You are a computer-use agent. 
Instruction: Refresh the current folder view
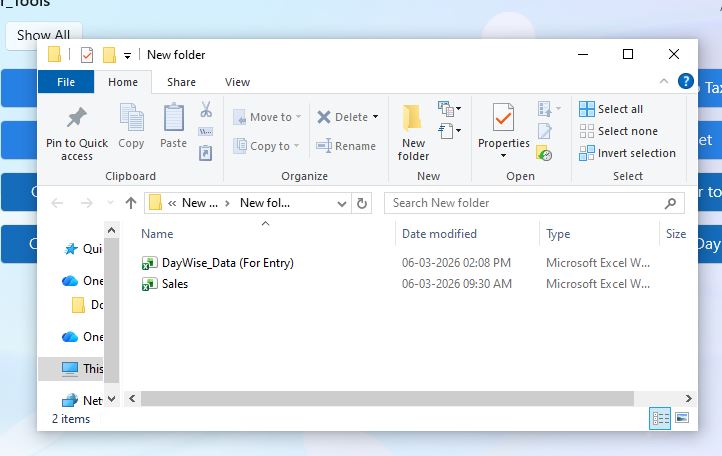pyautogui.click(x=361, y=203)
